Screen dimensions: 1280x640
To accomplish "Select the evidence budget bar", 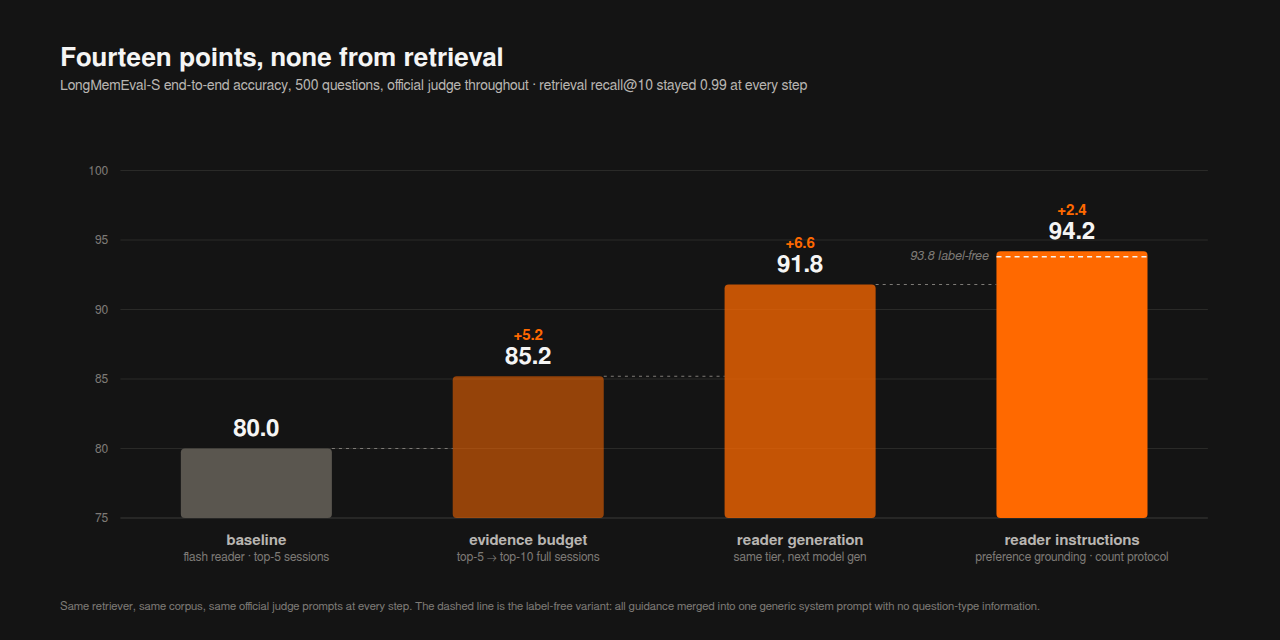I will [x=528, y=447].
